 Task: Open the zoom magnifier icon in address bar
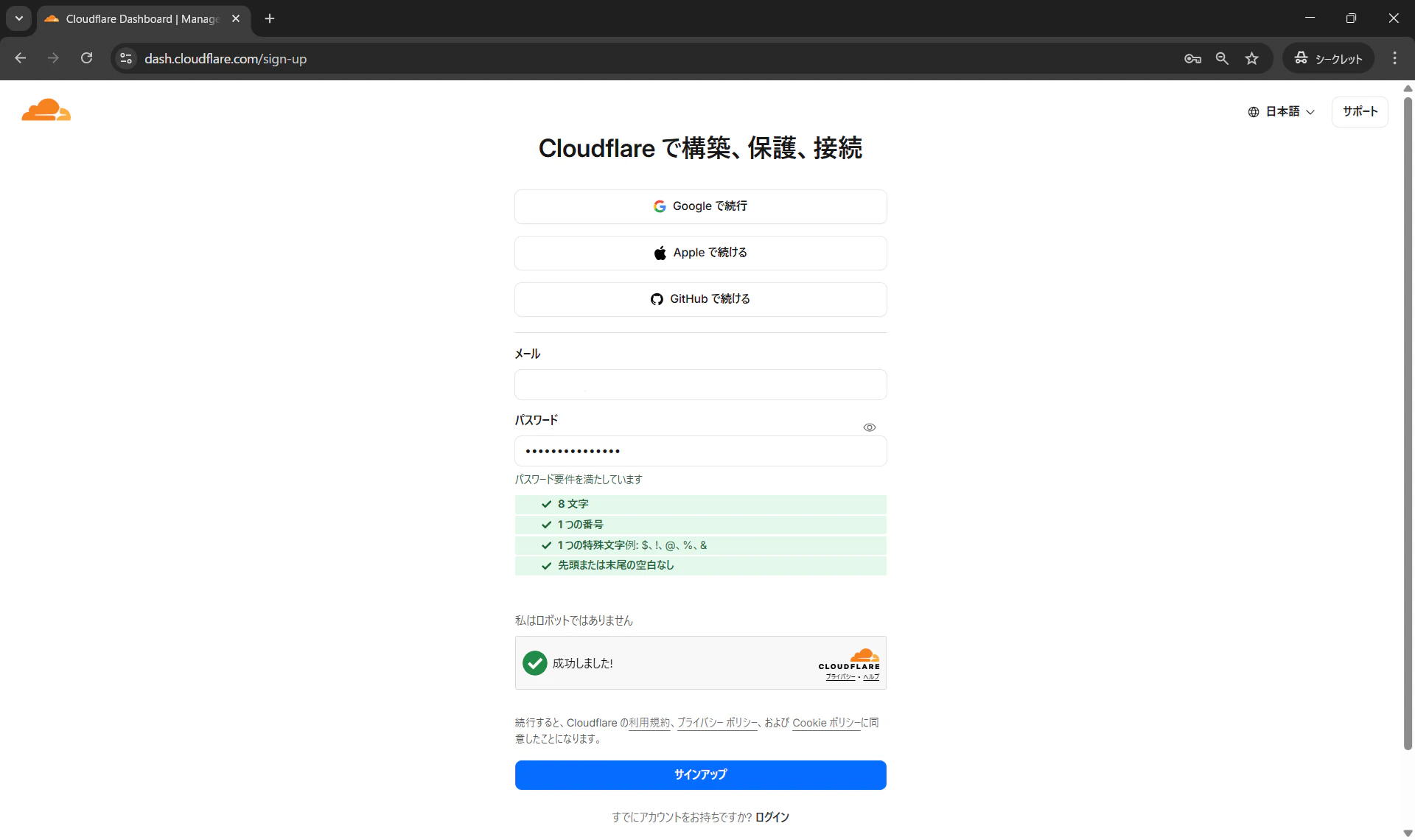tap(1222, 58)
